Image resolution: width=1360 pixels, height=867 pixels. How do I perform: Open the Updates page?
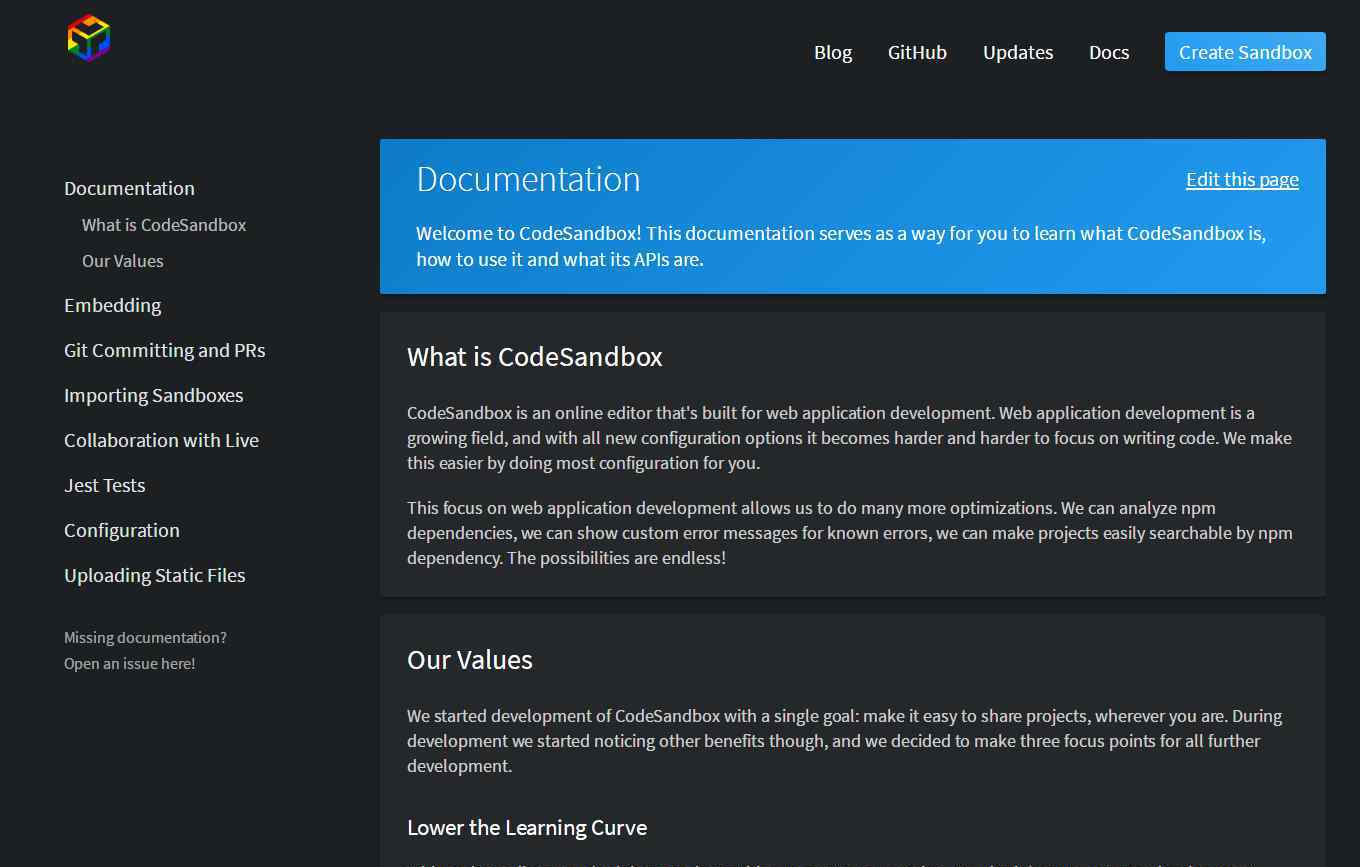[x=1018, y=52]
